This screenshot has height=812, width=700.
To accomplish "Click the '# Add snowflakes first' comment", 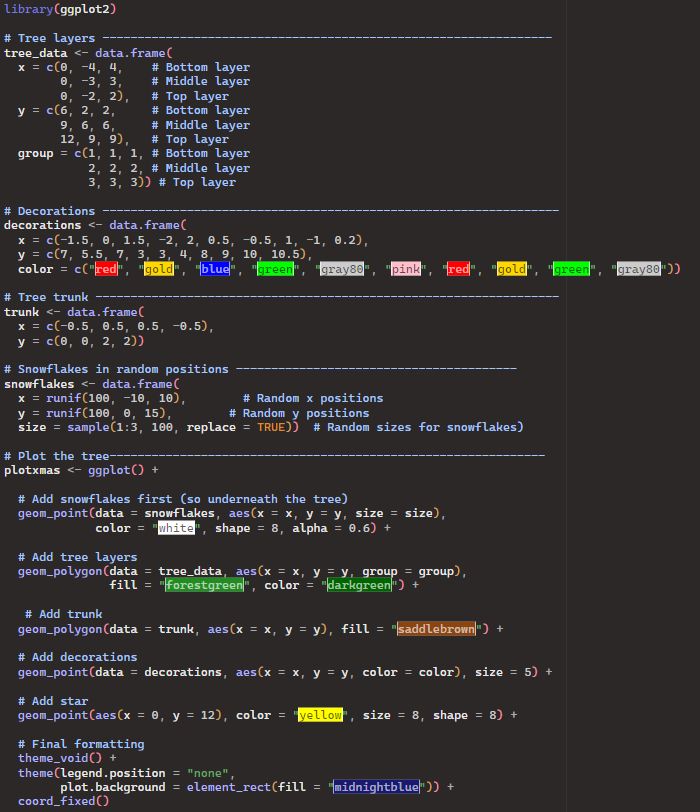I will pos(183,499).
